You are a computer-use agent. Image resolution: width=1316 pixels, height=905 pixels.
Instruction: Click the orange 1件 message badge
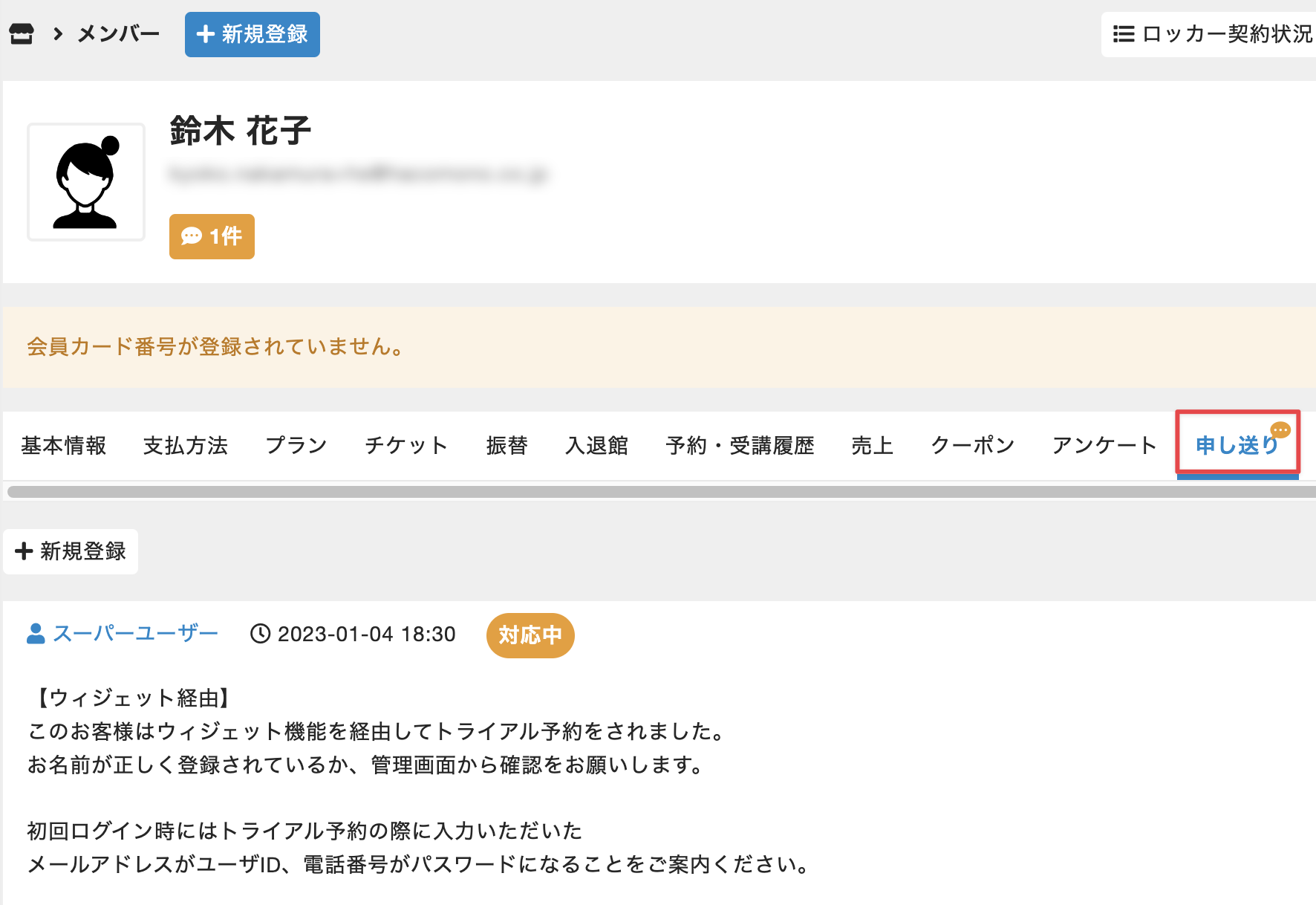tap(212, 236)
